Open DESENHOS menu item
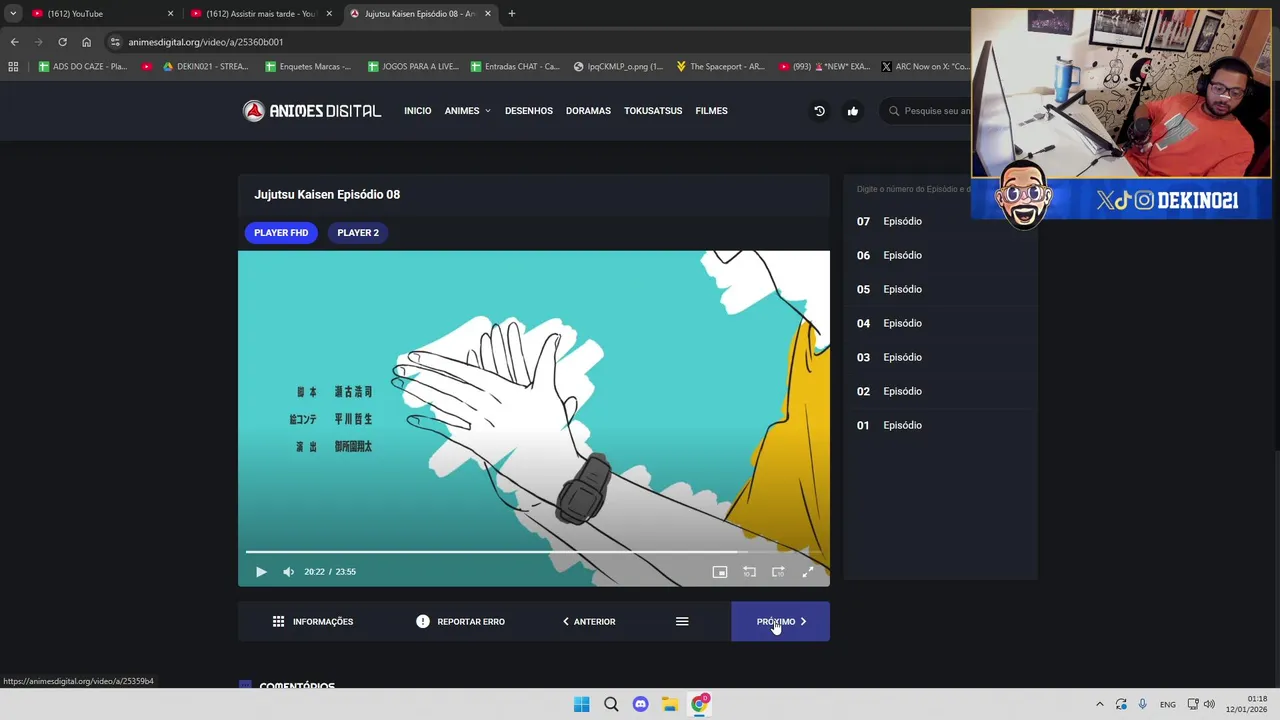The width and height of the screenshot is (1280, 720). click(x=528, y=111)
